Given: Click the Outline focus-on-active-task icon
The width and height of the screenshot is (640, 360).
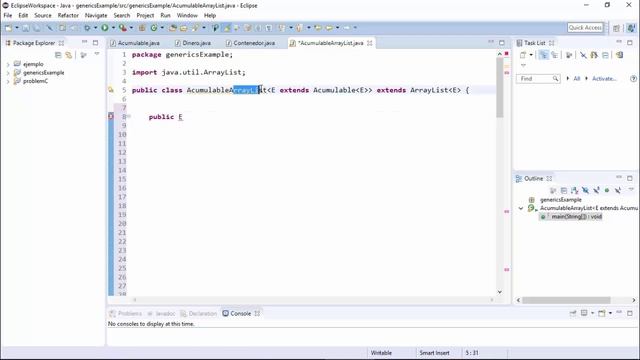Looking at the screenshot, I should [x=553, y=190].
